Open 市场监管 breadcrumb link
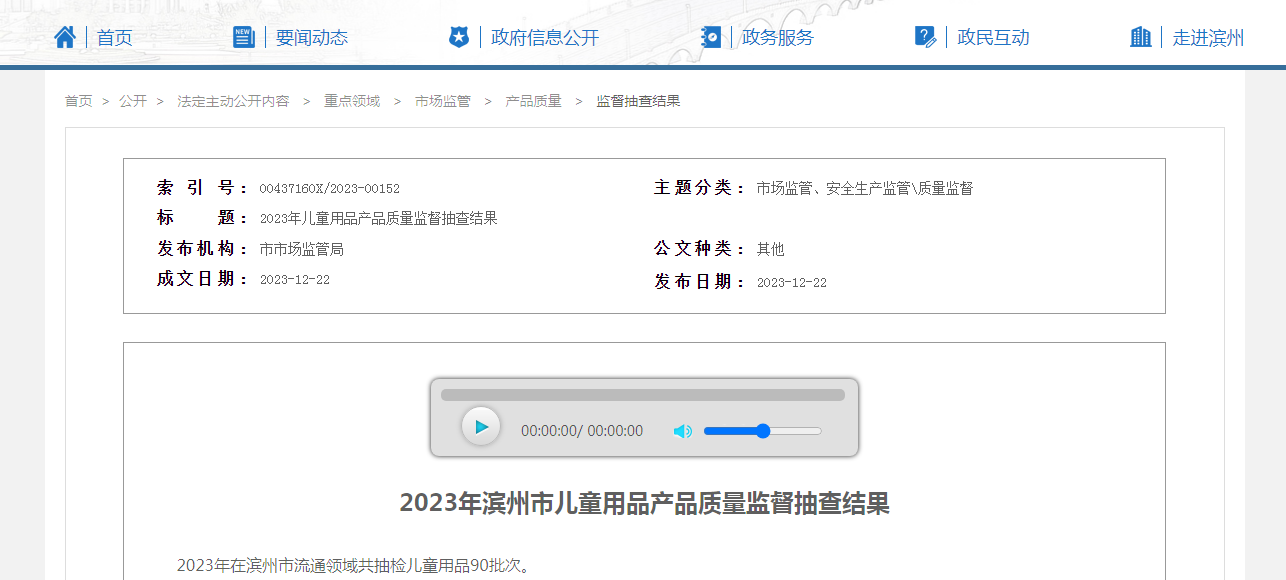The height and width of the screenshot is (580, 1286). click(x=443, y=101)
